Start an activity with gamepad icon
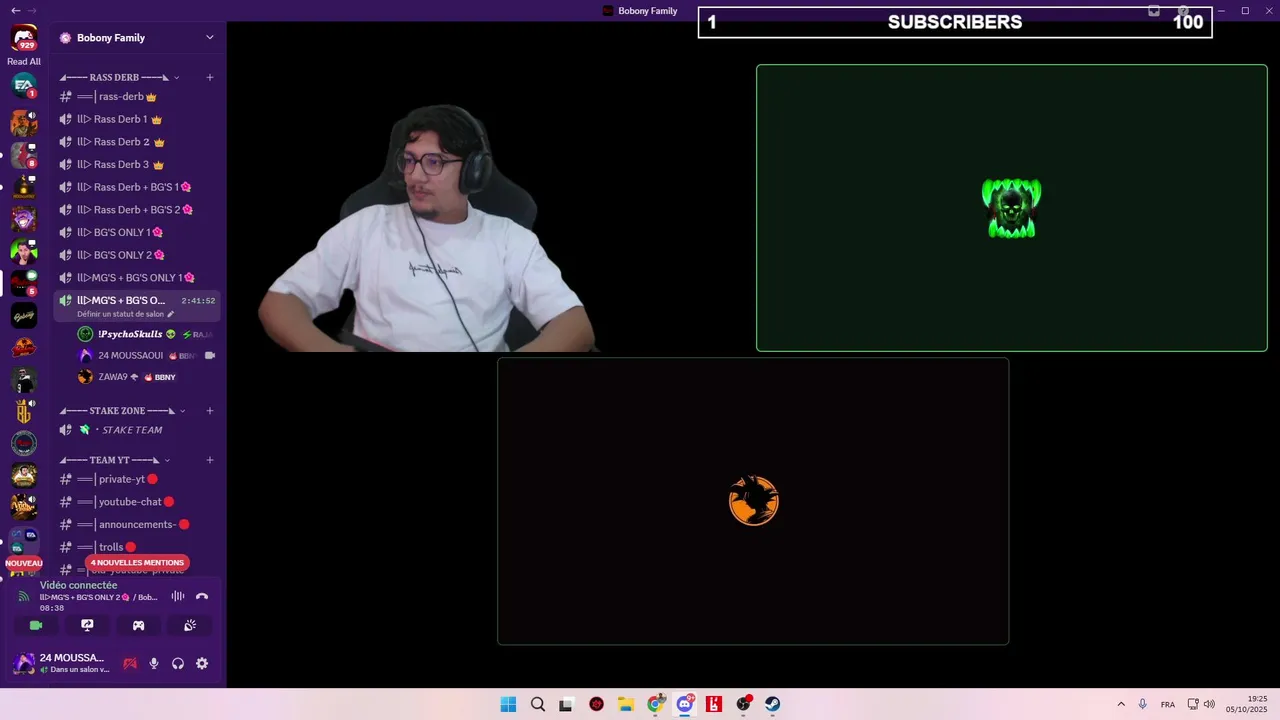The width and height of the screenshot is (1280, 720). pyautogui.click(x=138, y=625)
